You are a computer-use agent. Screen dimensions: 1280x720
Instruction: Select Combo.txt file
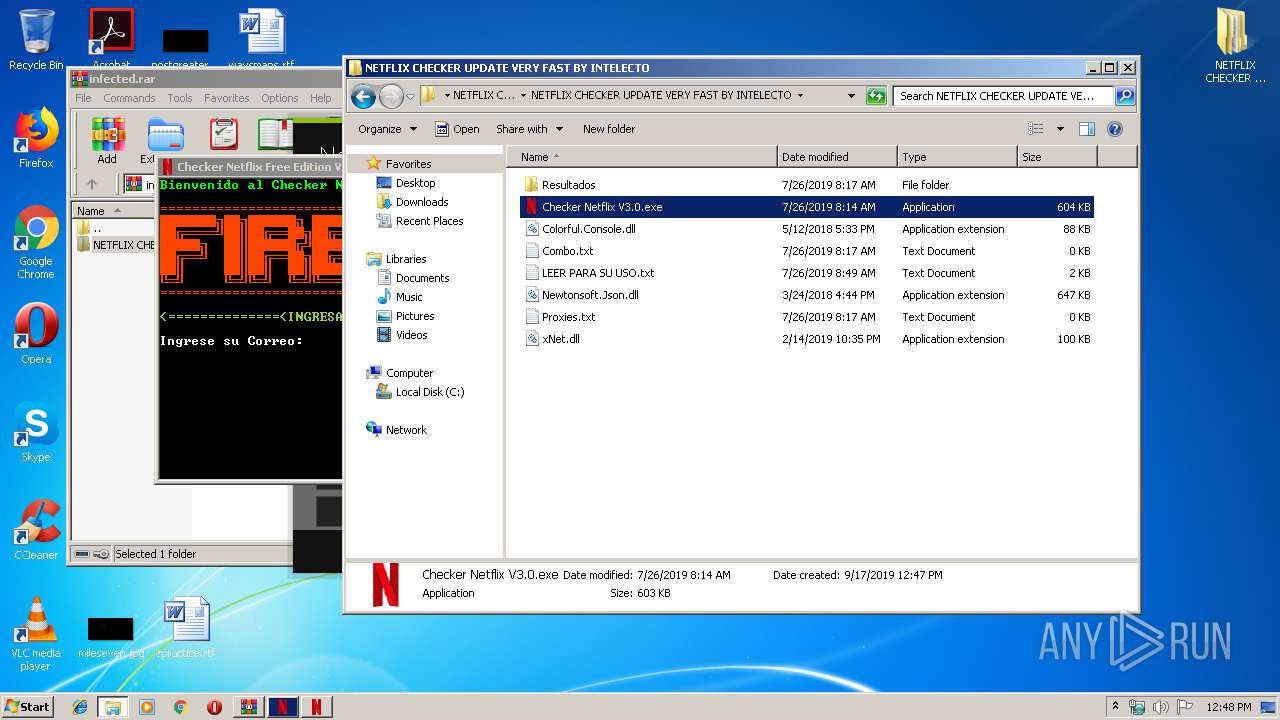coord(808,251)
